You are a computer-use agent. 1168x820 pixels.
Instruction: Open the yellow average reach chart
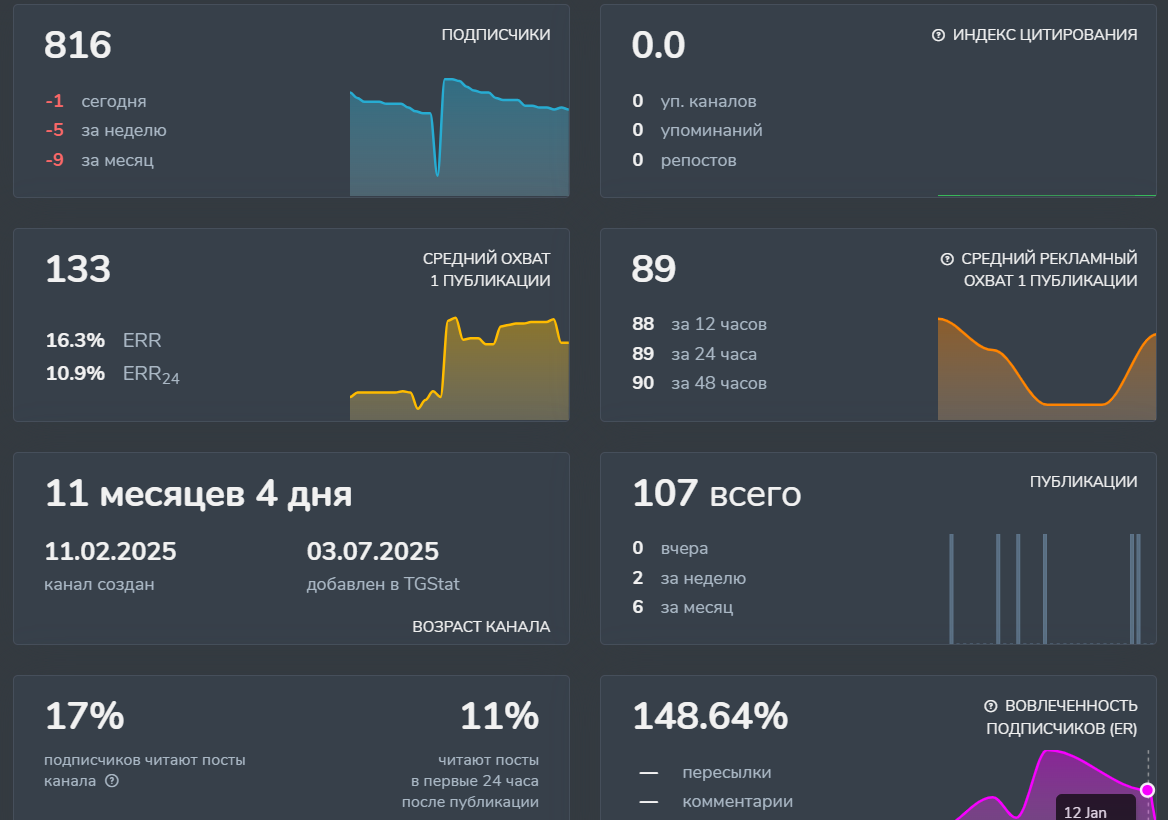point(459,370)
